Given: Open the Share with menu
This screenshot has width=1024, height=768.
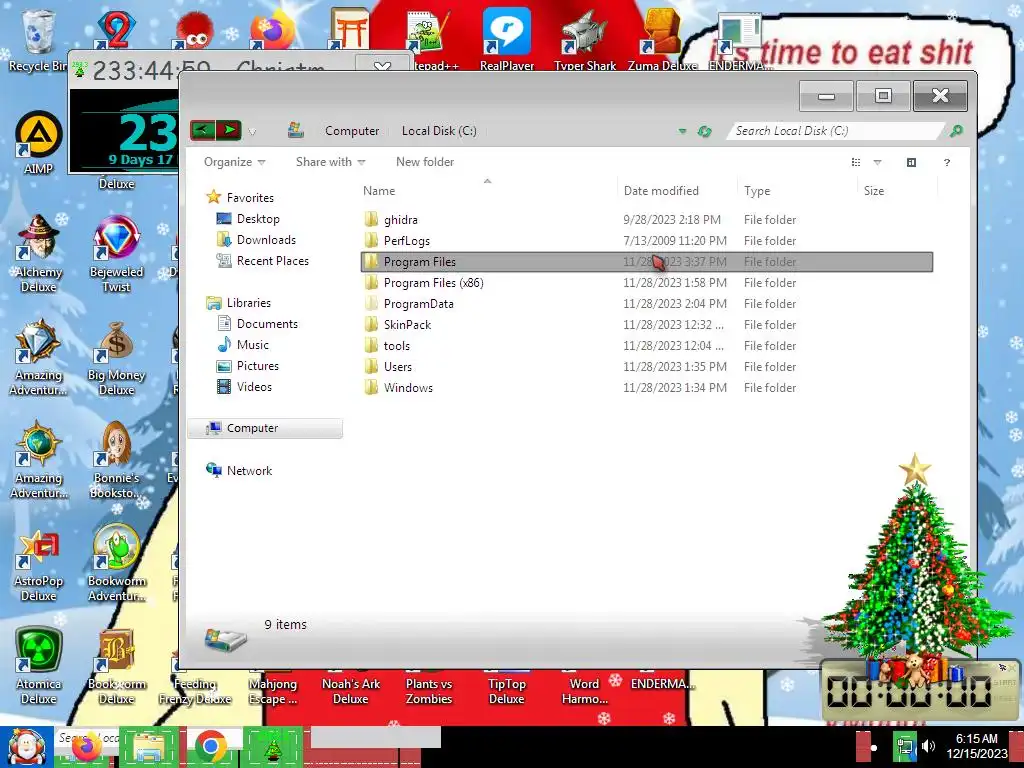Looking at the screenshot, I should [x=330, y=162].
